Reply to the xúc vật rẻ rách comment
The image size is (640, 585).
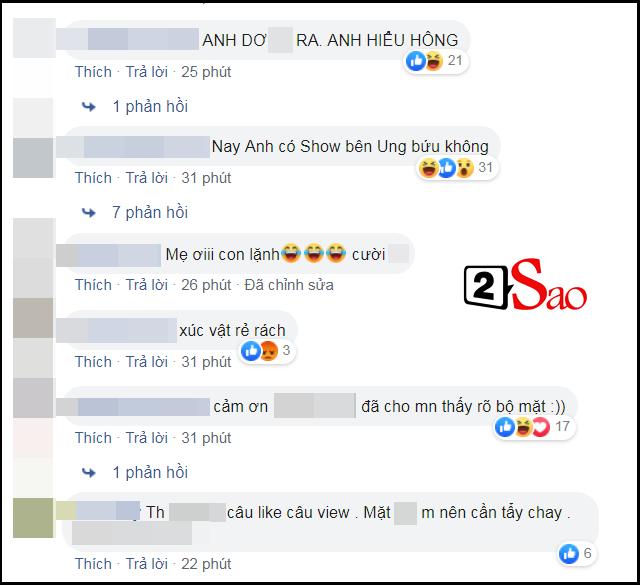[x=147, y=362]
